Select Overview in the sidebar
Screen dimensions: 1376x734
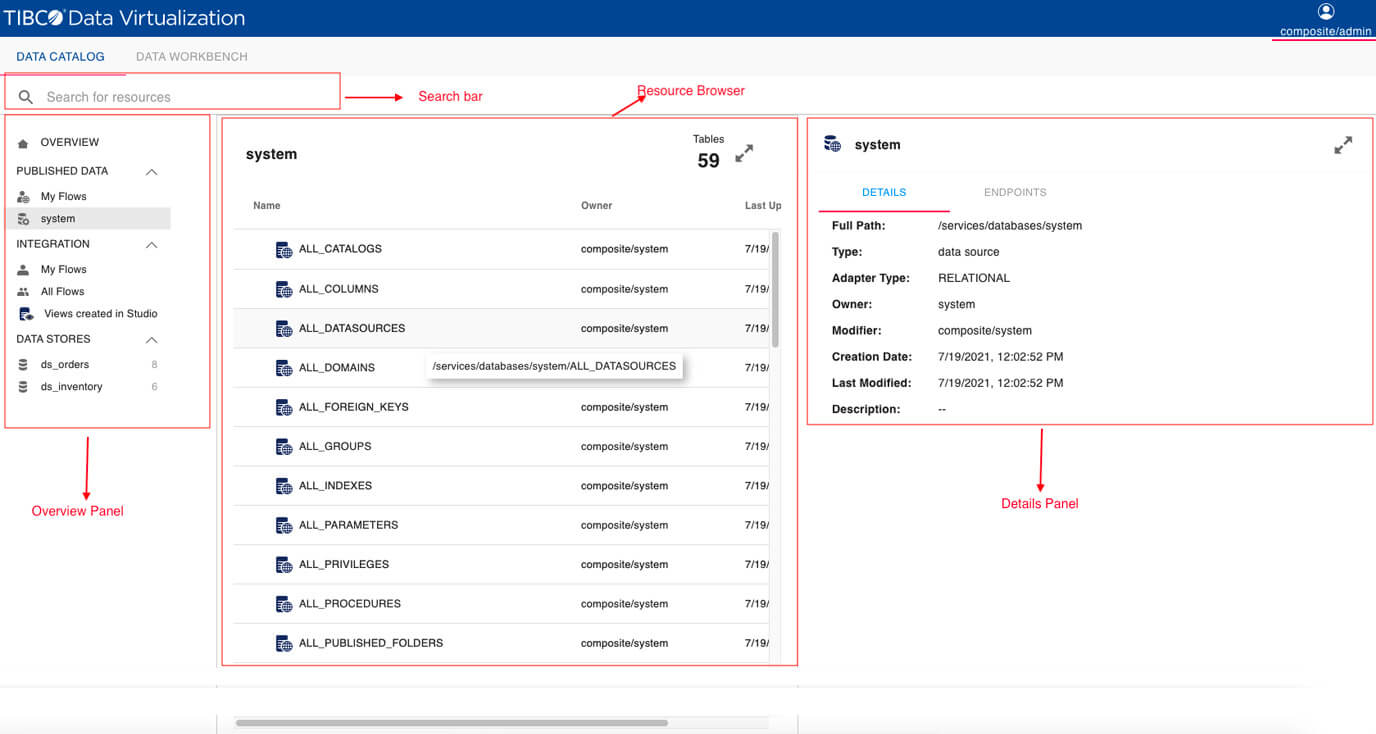point(70,143)
